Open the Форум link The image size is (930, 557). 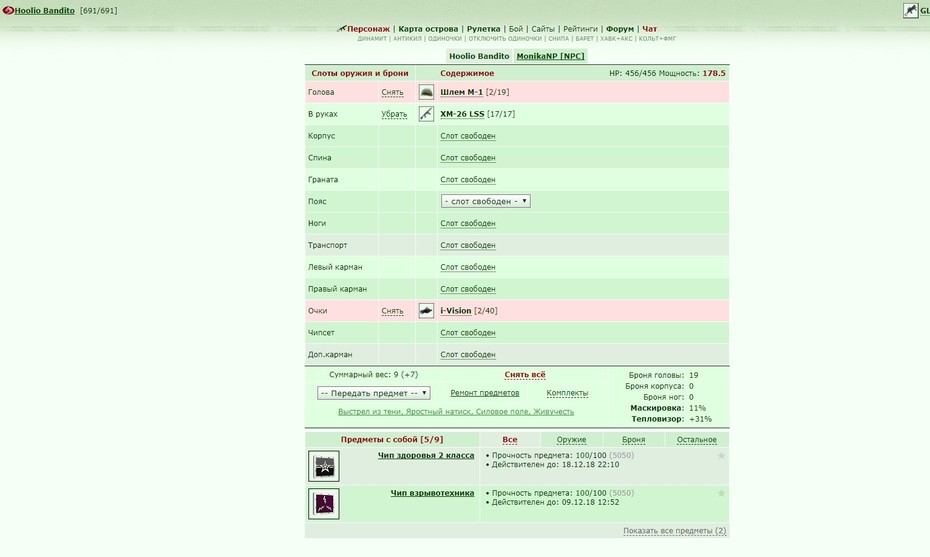click(620, 29)
